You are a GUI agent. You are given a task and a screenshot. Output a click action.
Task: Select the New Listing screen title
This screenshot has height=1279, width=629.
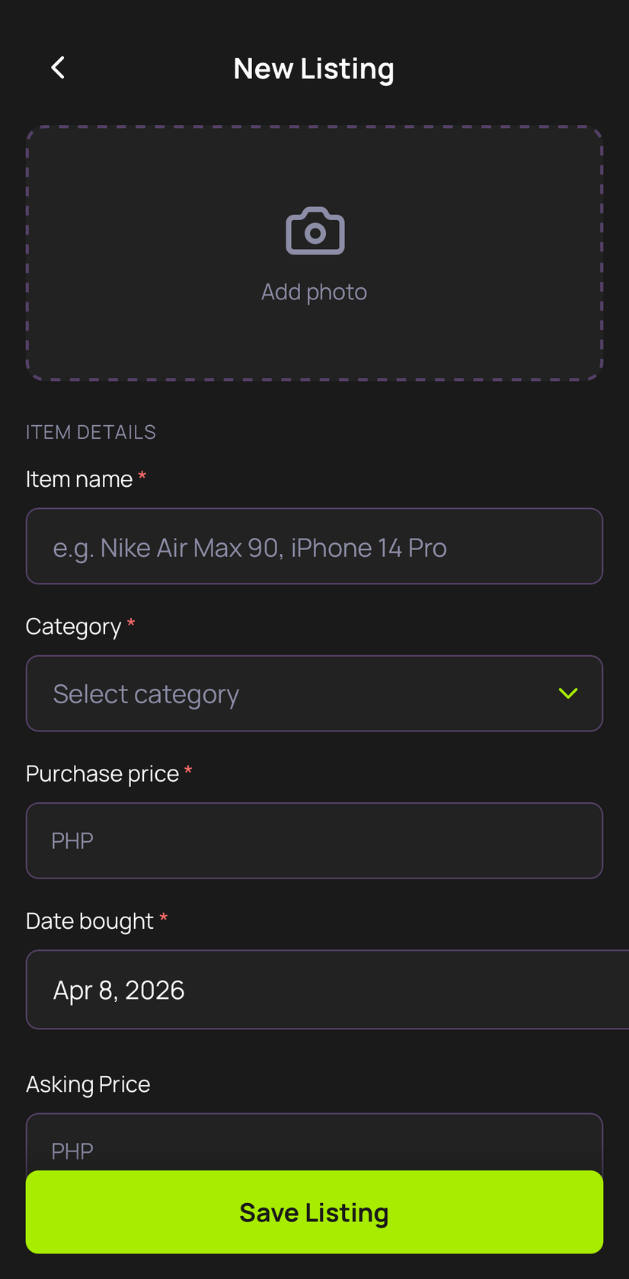(x=314, y=68)
